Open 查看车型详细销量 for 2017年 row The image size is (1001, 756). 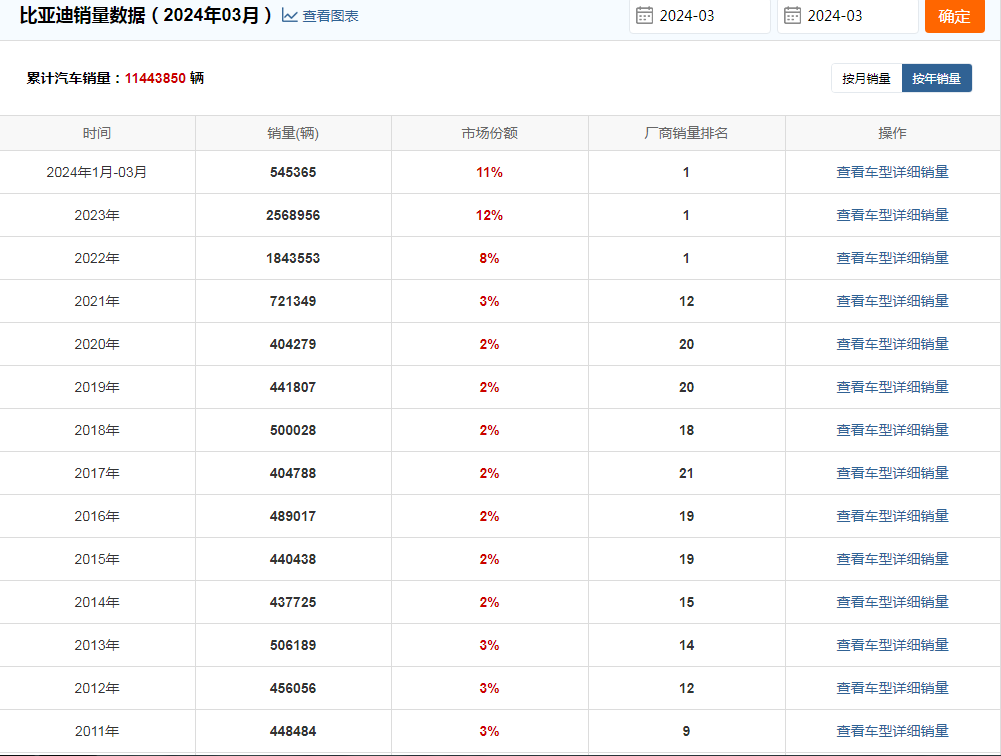coord(892,473)
